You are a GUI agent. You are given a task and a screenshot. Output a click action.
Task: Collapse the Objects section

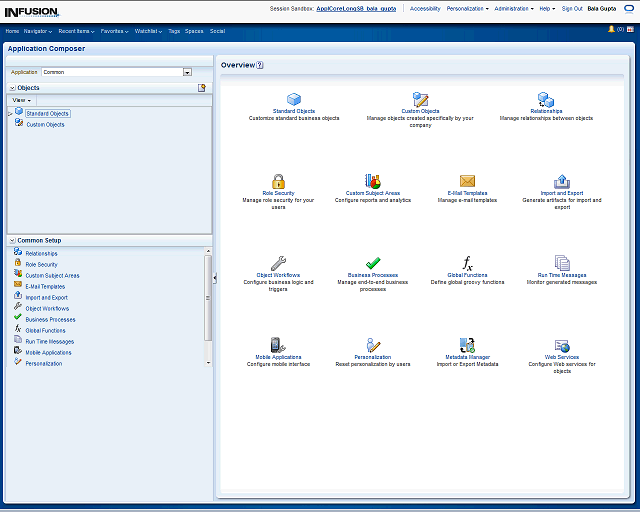[x=12, y=88]
